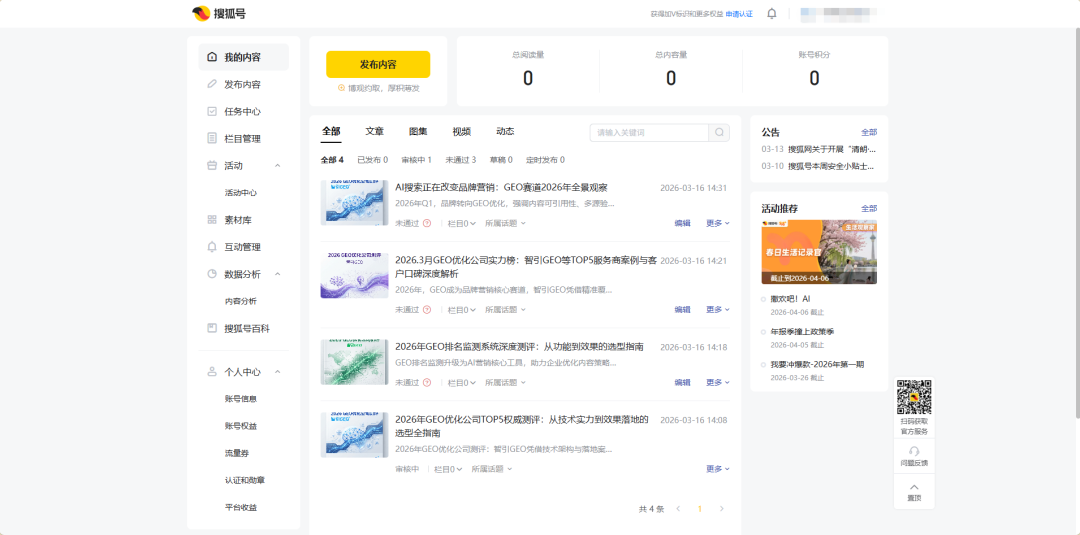Click the 发布内容 pencil icon in sidebar
Image resolution: width=1080 pixels, height=535 pixels.
[x=212, y=84]
